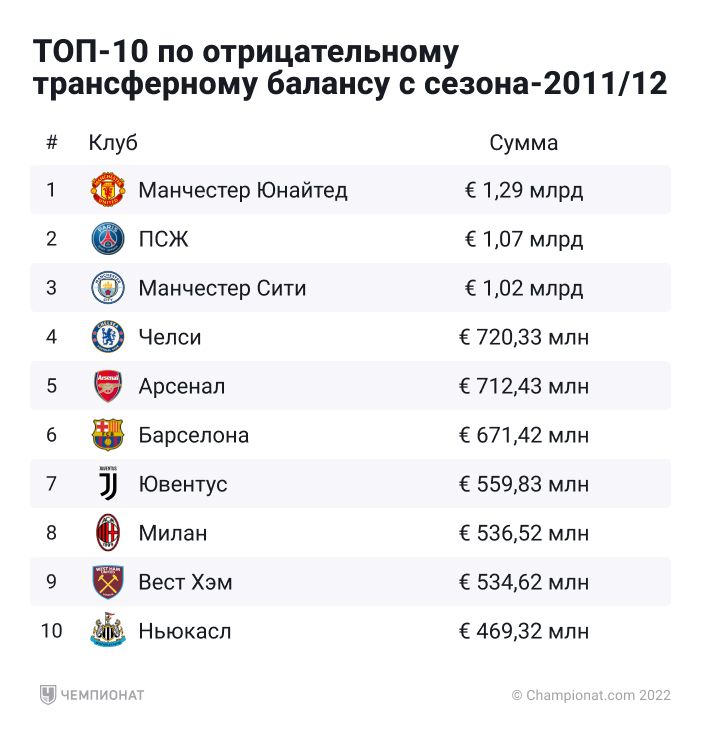The width and height of the screenshot is (701, 730).
Task: Click the AC Milan badge
Action: point(108,533)
